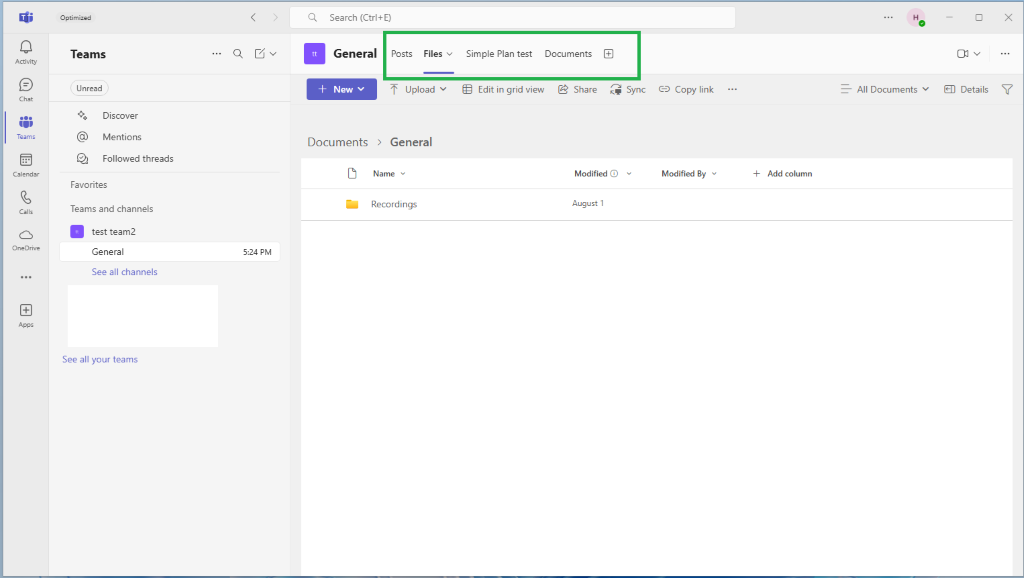Open the Documents tab
This screenshot has width=1024, height=578.
pos(568,54)
